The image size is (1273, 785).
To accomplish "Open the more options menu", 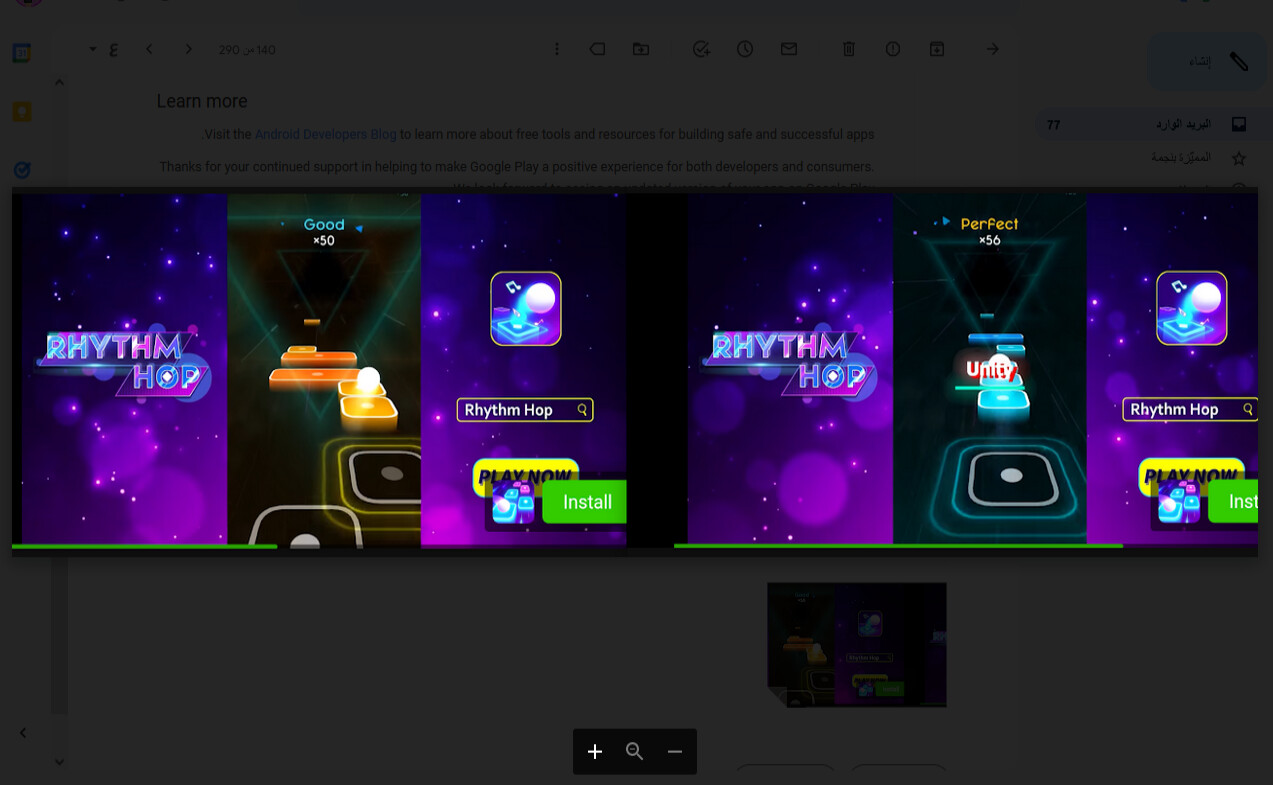I will pos(557,49).
